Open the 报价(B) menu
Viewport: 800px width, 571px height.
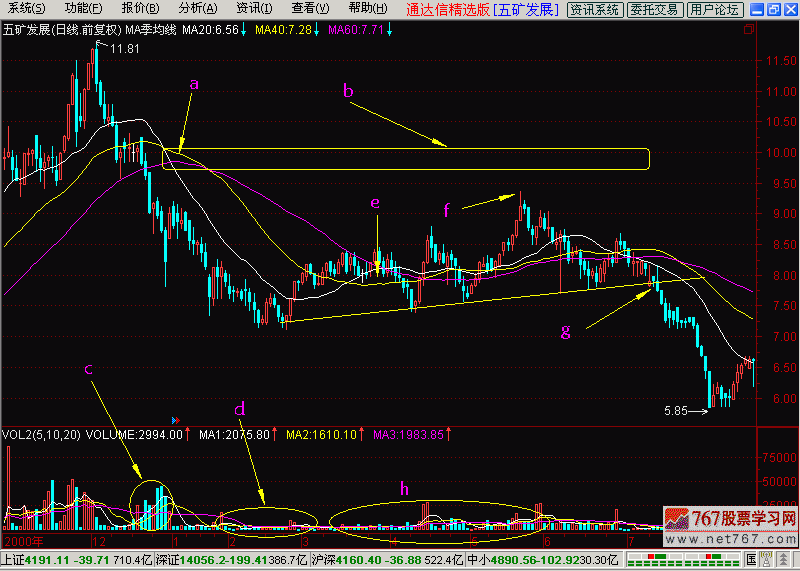(x=140, y=9)
